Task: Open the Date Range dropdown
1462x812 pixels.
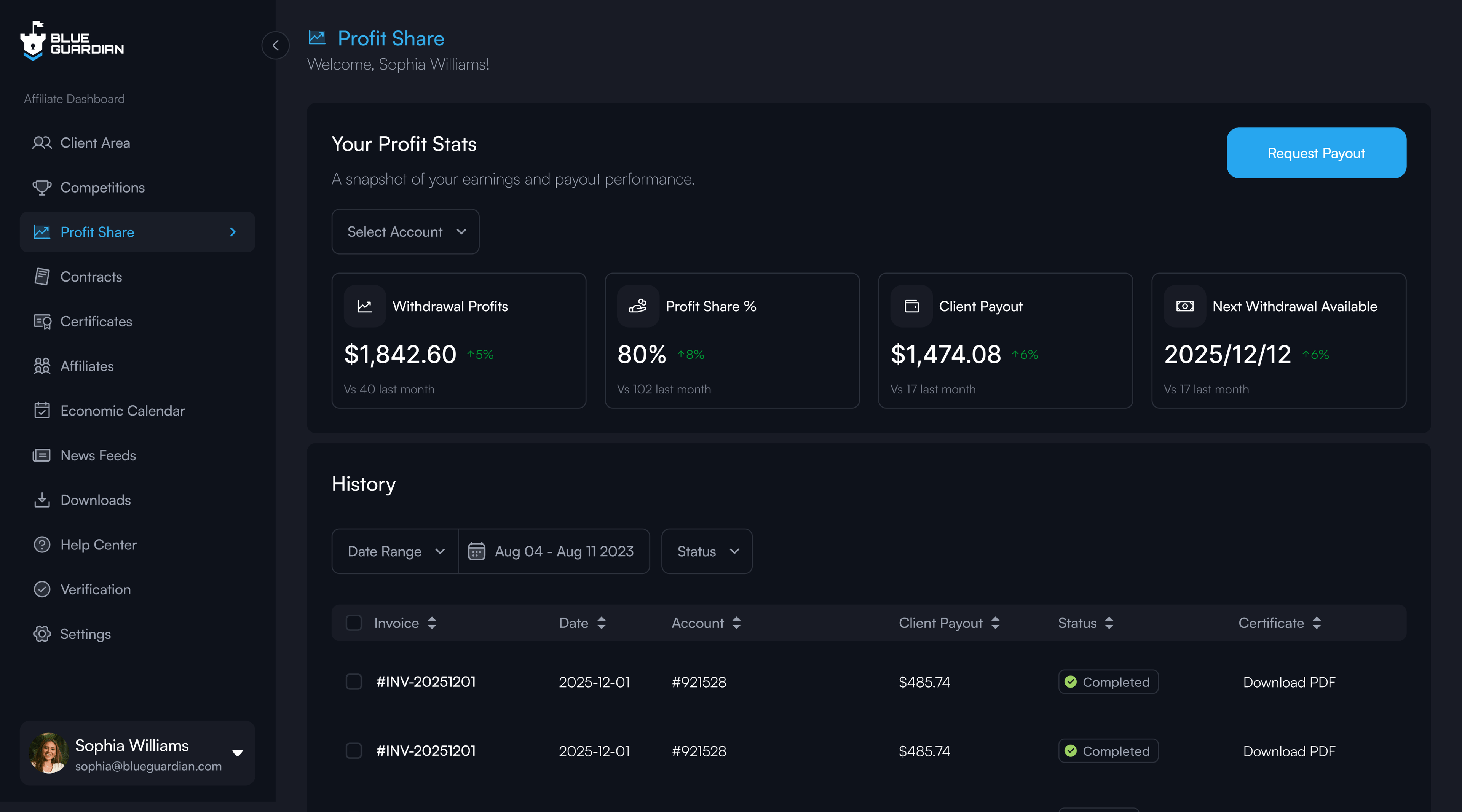Action: click(396, 551)
